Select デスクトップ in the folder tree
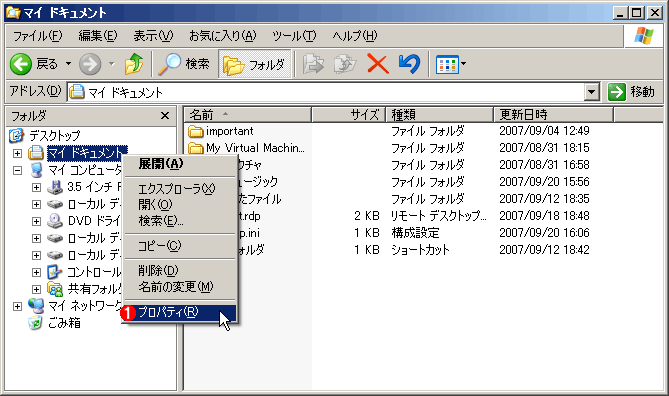 pos(55,136)
